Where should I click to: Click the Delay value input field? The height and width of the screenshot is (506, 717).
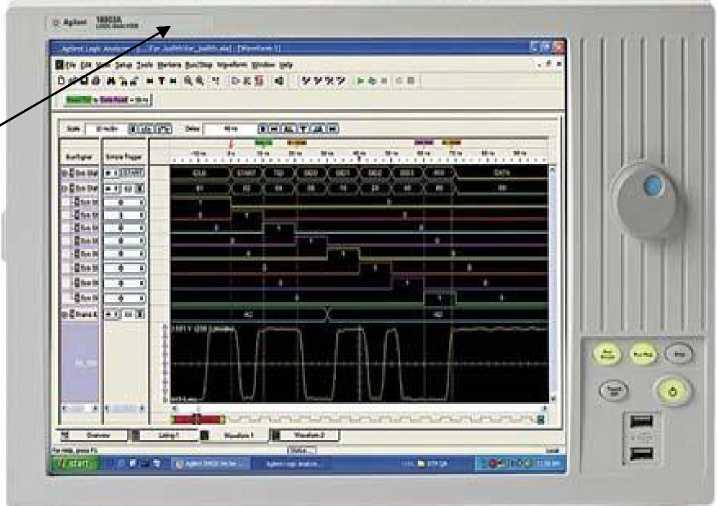[230, 129]
